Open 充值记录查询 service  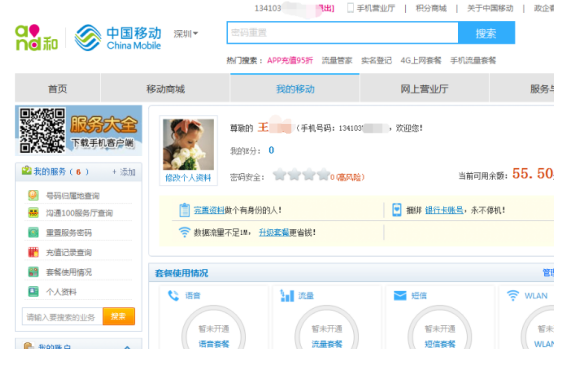(x=69, y=252)
